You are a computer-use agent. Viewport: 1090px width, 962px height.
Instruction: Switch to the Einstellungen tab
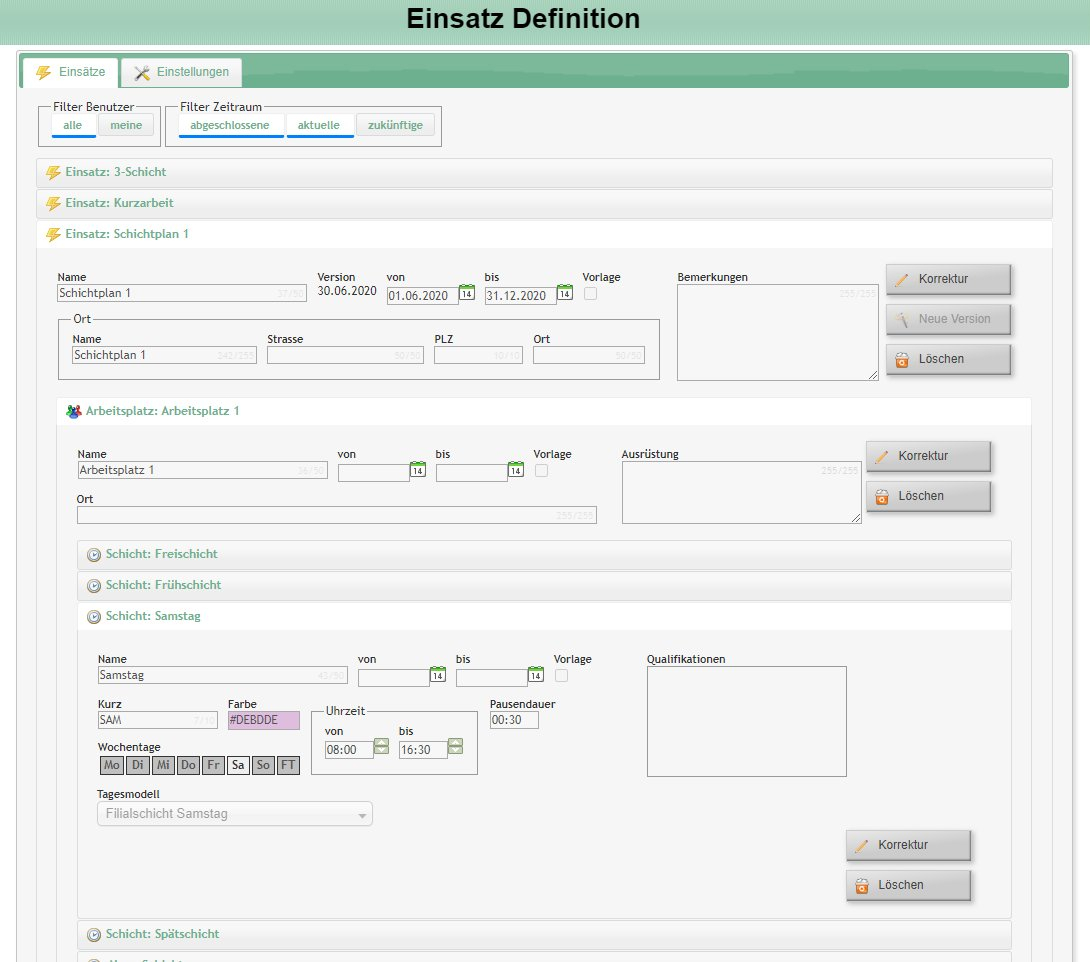181,72
